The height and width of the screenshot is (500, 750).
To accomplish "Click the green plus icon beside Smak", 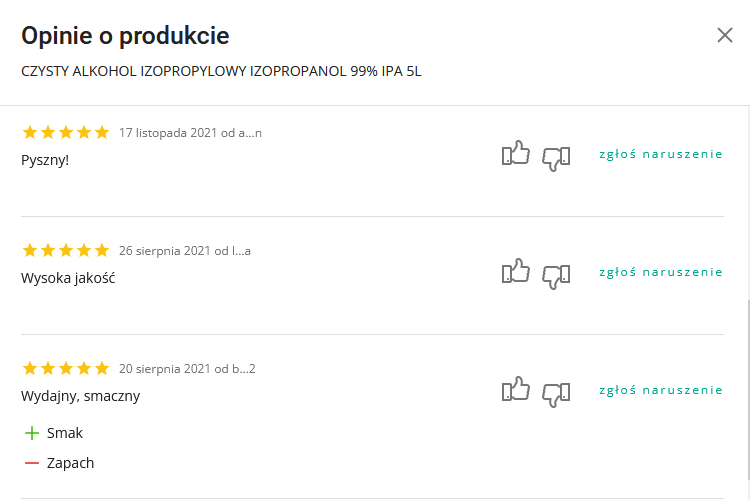I will (32, 433).
